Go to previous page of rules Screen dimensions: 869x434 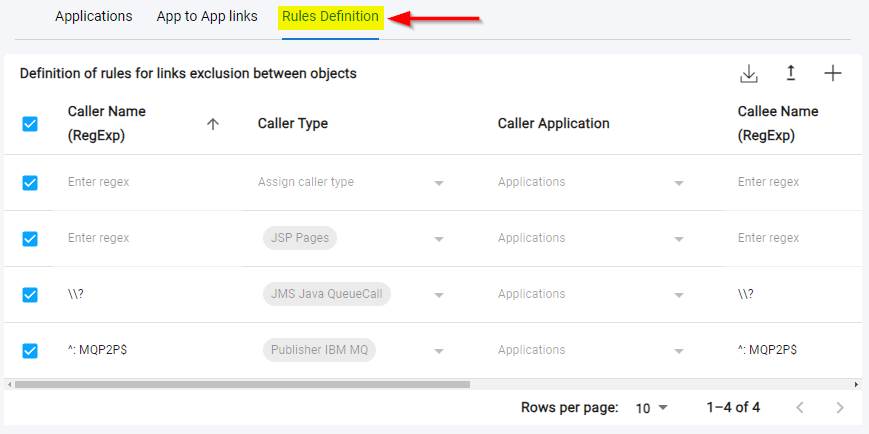(799, 407)
